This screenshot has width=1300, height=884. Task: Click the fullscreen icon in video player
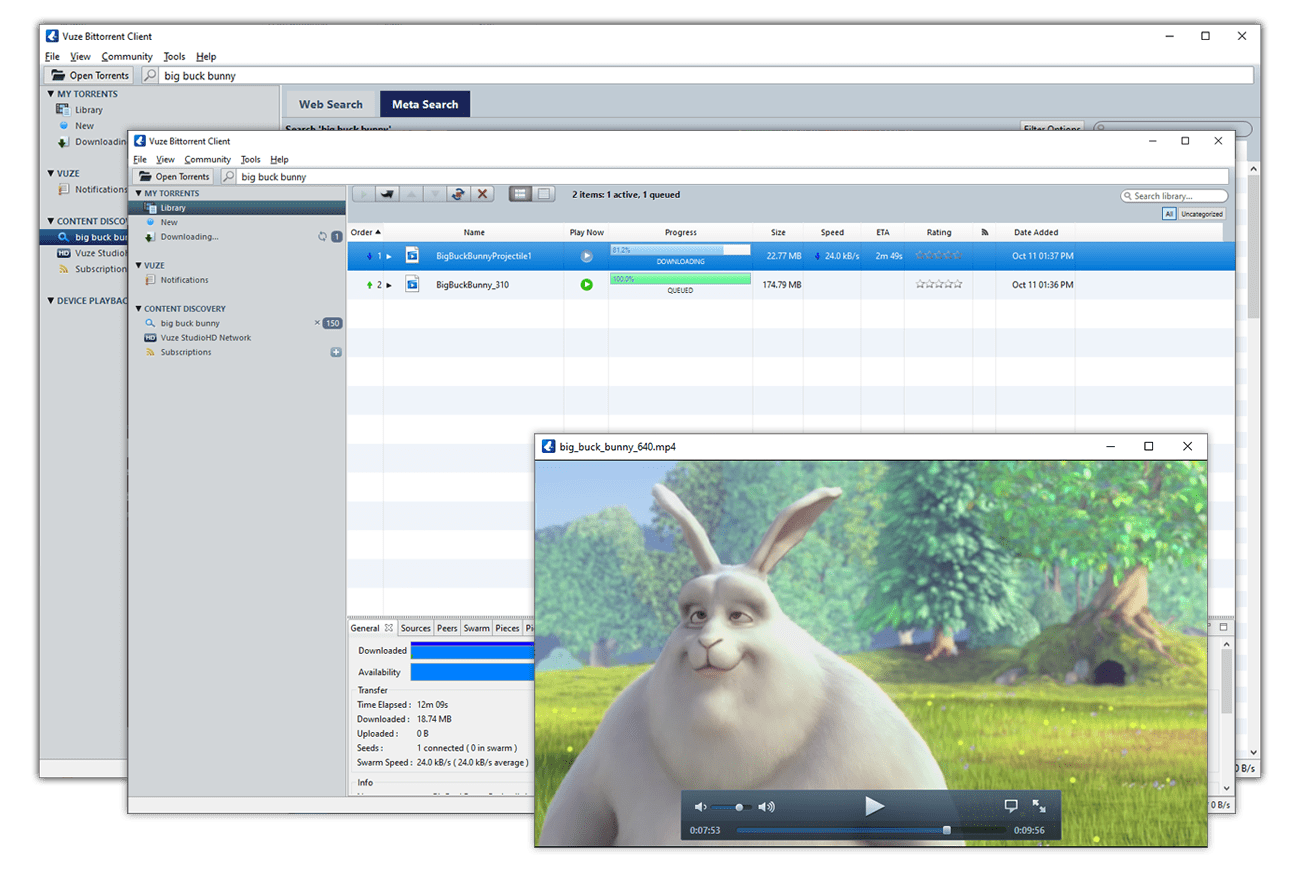[x=1039, y=806]
